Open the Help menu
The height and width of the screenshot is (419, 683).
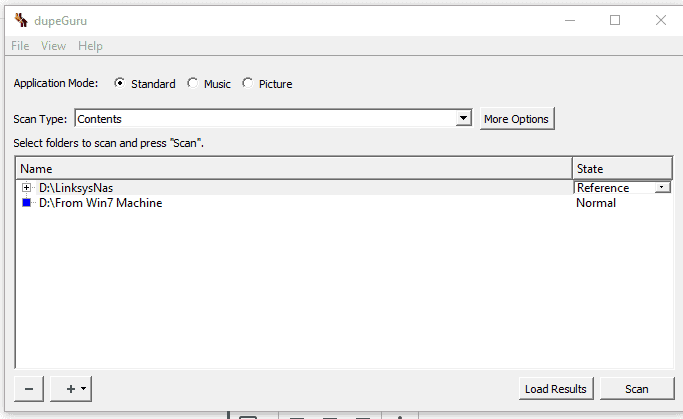coord(90,46)
